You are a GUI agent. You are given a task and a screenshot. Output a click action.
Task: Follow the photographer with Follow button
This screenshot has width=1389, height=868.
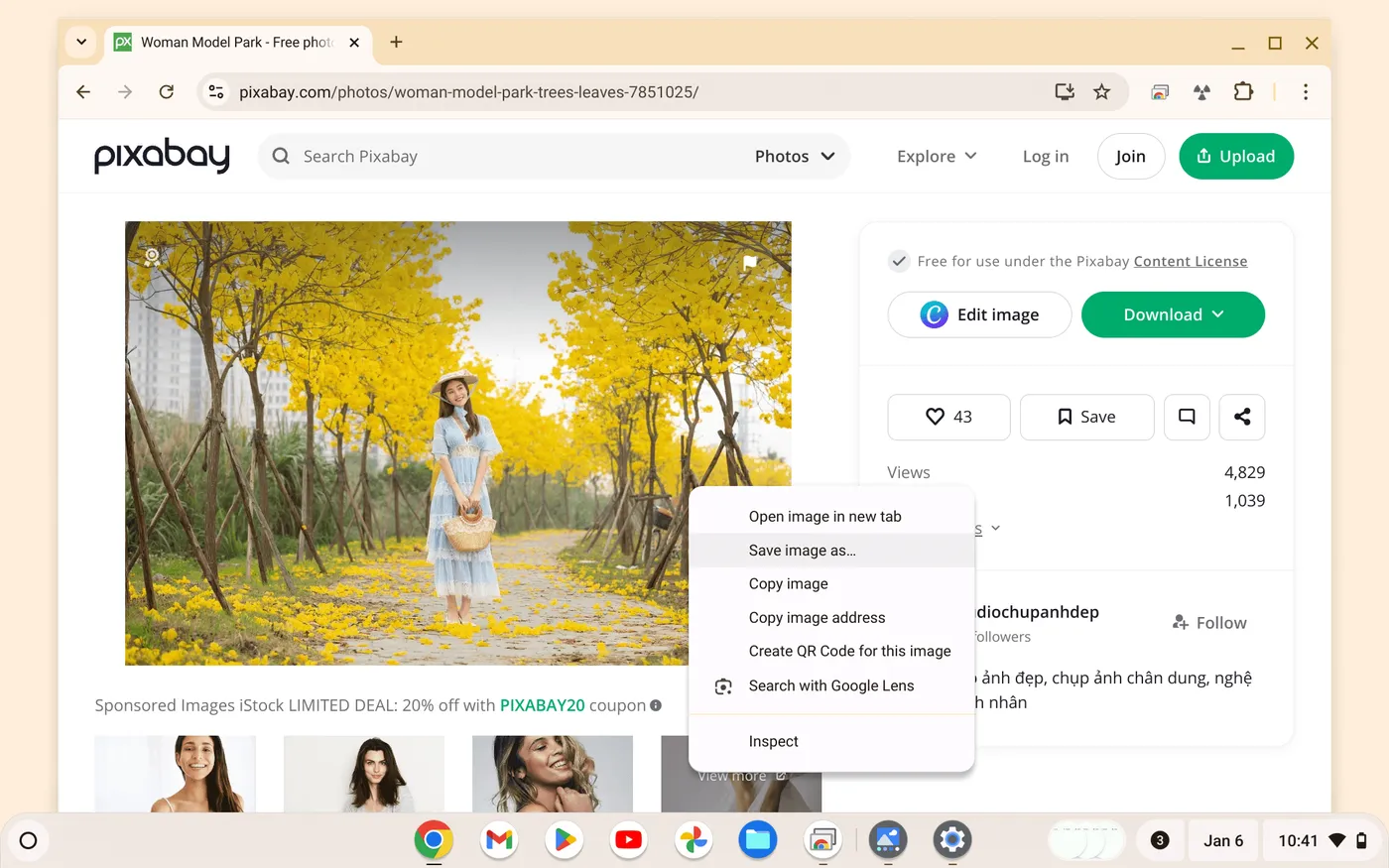[x=1209, y=623]
